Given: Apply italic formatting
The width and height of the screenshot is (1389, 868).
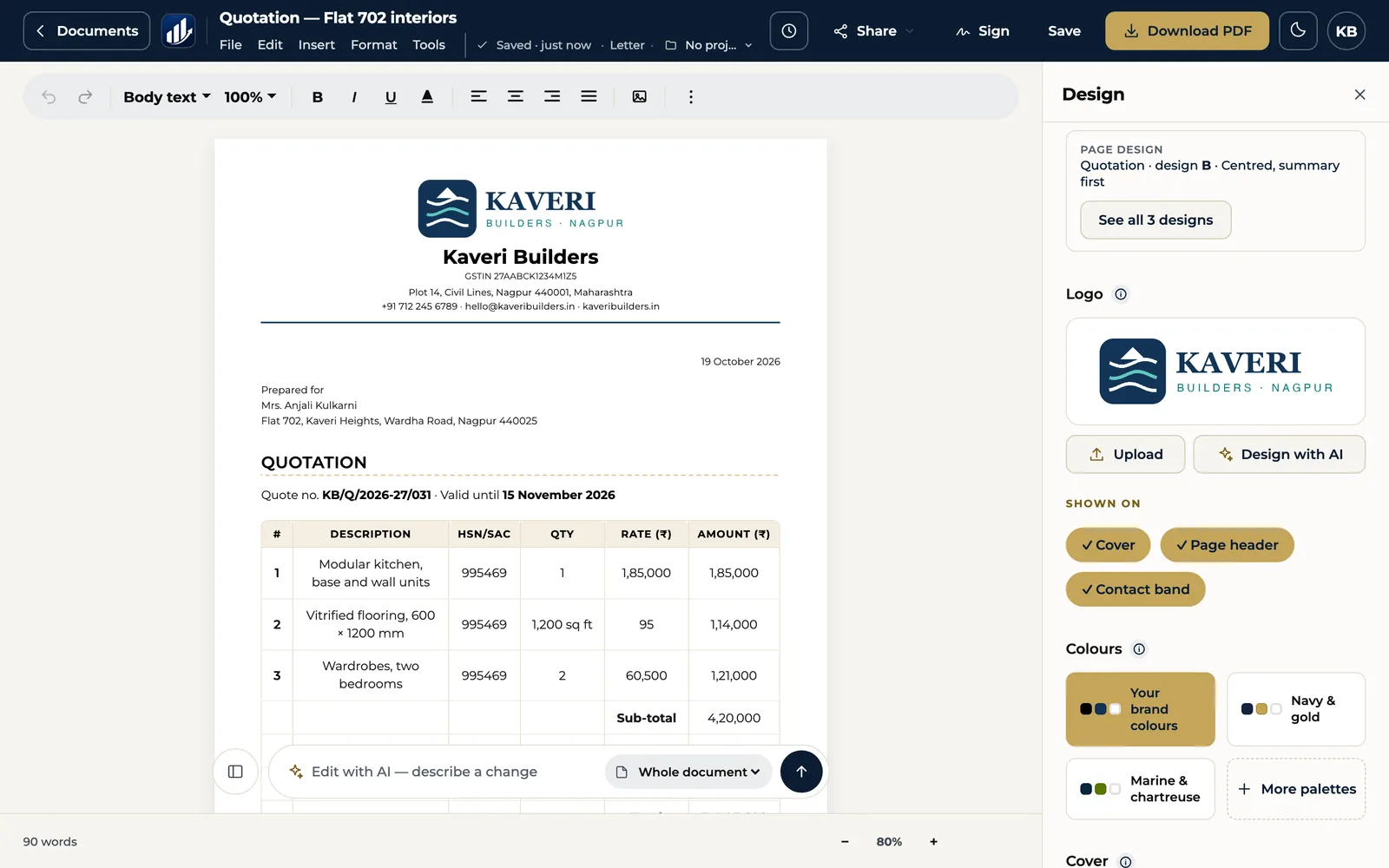Looking at the screenshot, I should click(x=354, y=97).
